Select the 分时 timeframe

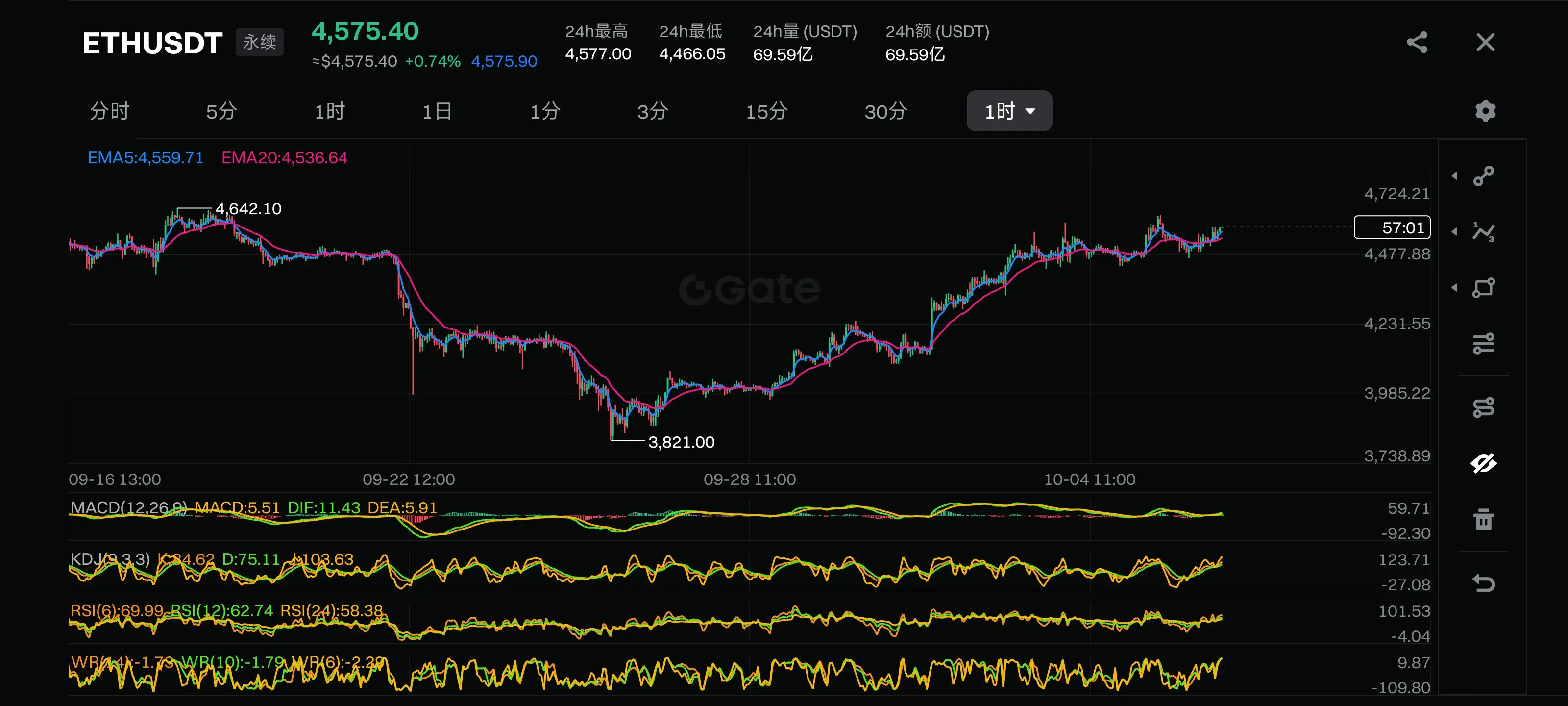pyautogui.click(x=110, y=111)
